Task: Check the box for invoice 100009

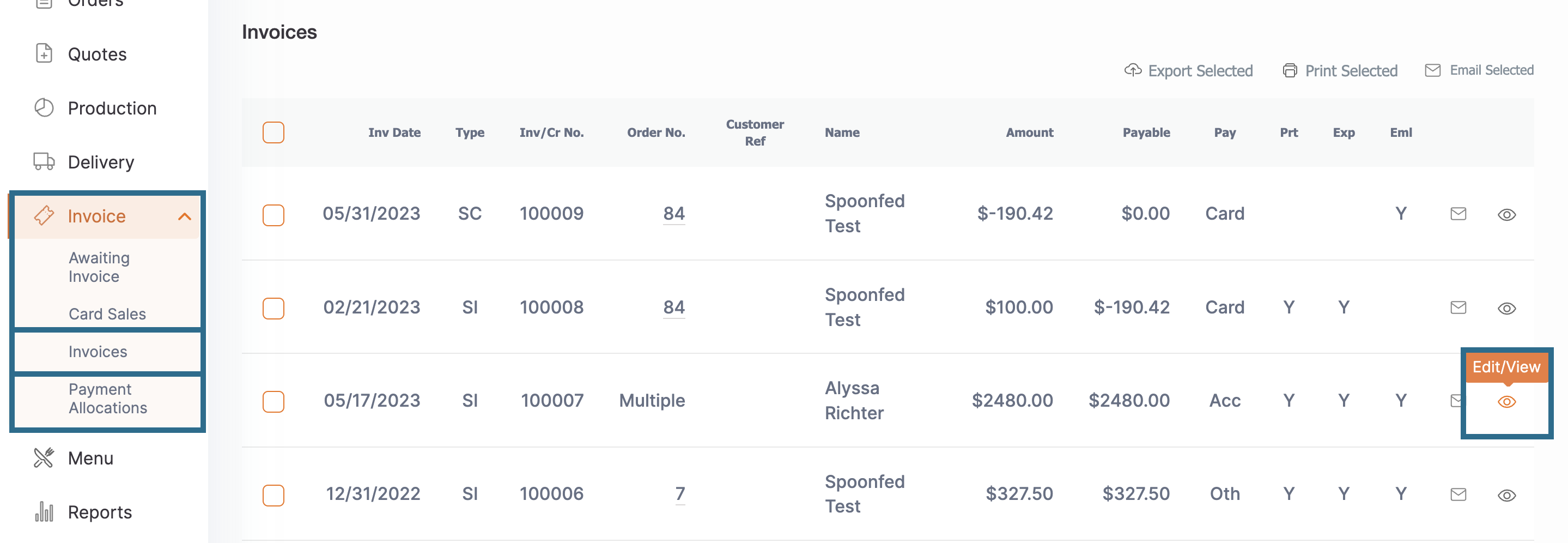Action: pos(274,214)
